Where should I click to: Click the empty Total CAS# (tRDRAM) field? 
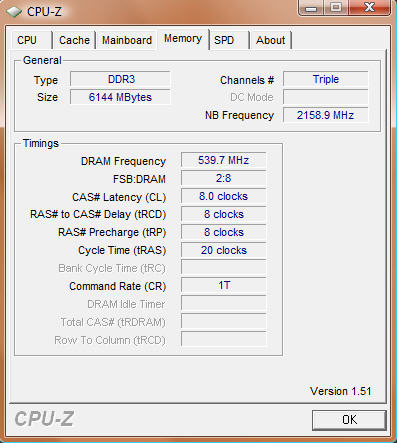(224, 322)
